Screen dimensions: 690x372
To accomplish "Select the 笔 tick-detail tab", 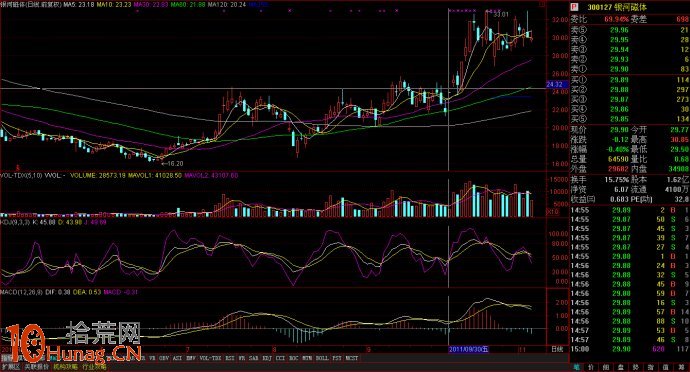I will pyautogui.click(x=576, y=367).
